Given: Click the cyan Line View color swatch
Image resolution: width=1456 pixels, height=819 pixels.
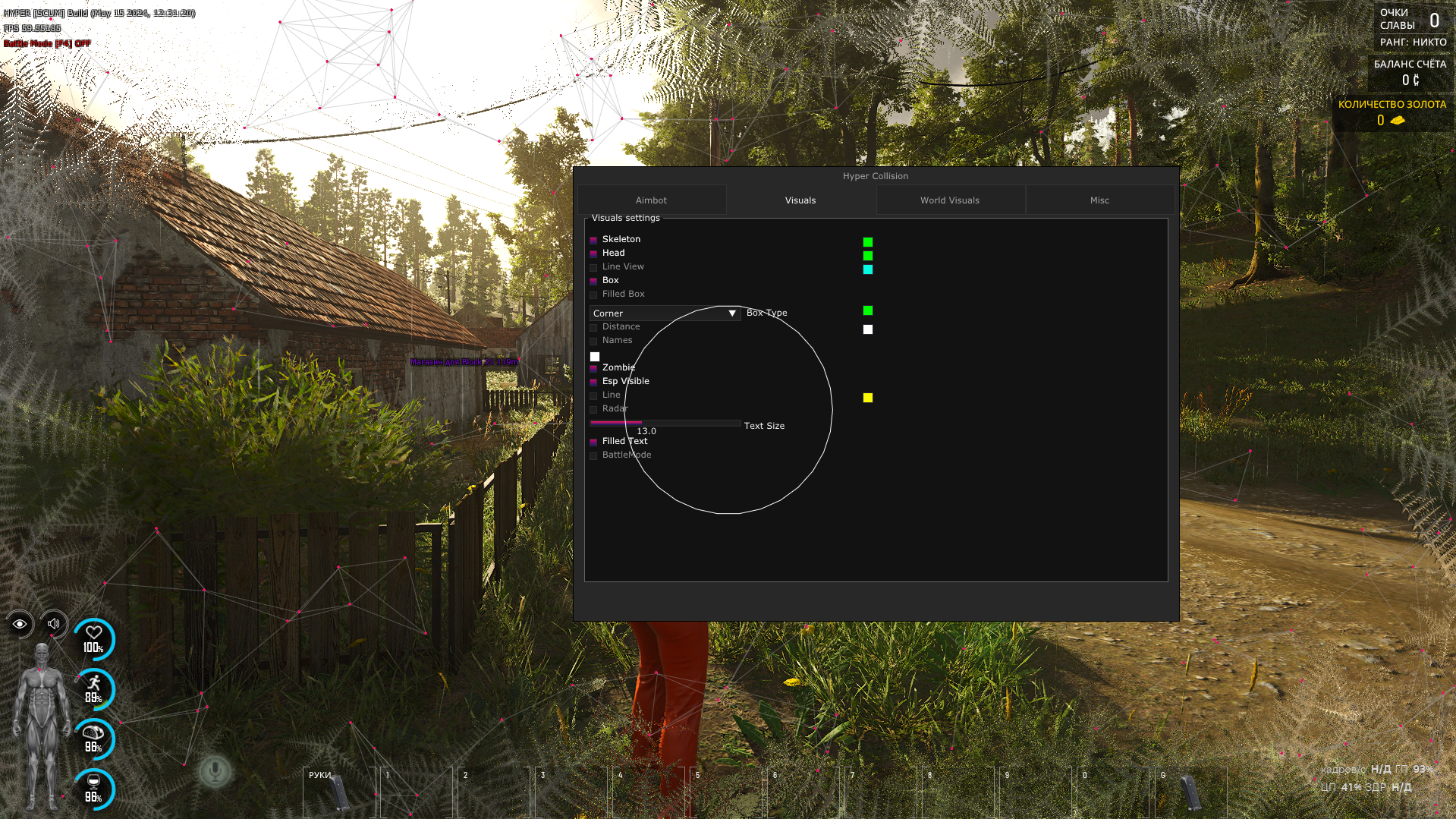Looking at the screenshot, I should coord(867,269).
